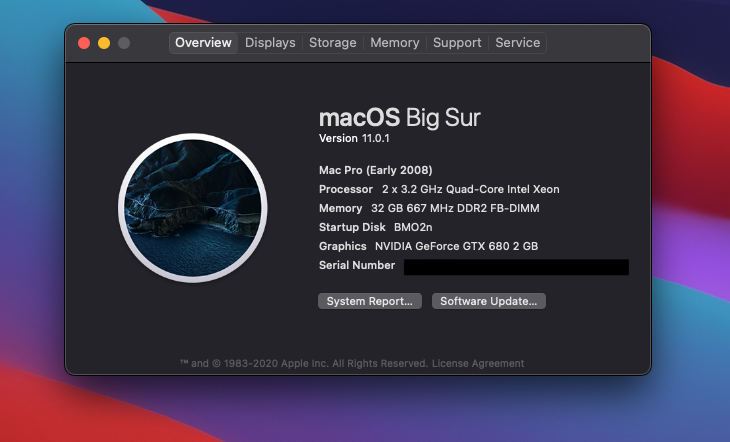
Task: Select the Mac Pro (Early 2008) text
Action: (375, 170)
